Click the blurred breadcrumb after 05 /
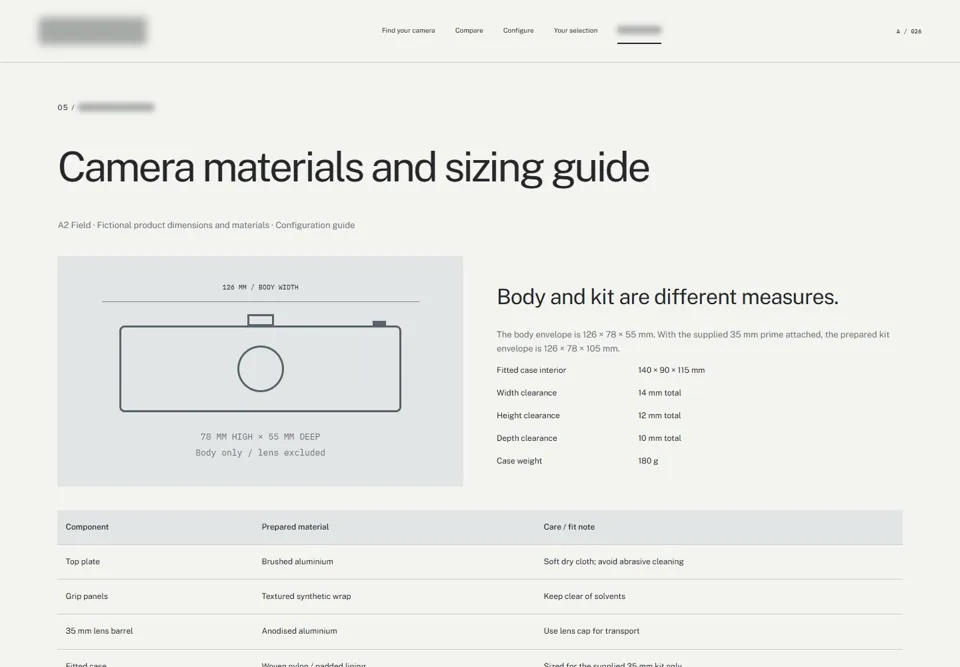The width and height of the screenshot is (960, 667). coord(116,107)
